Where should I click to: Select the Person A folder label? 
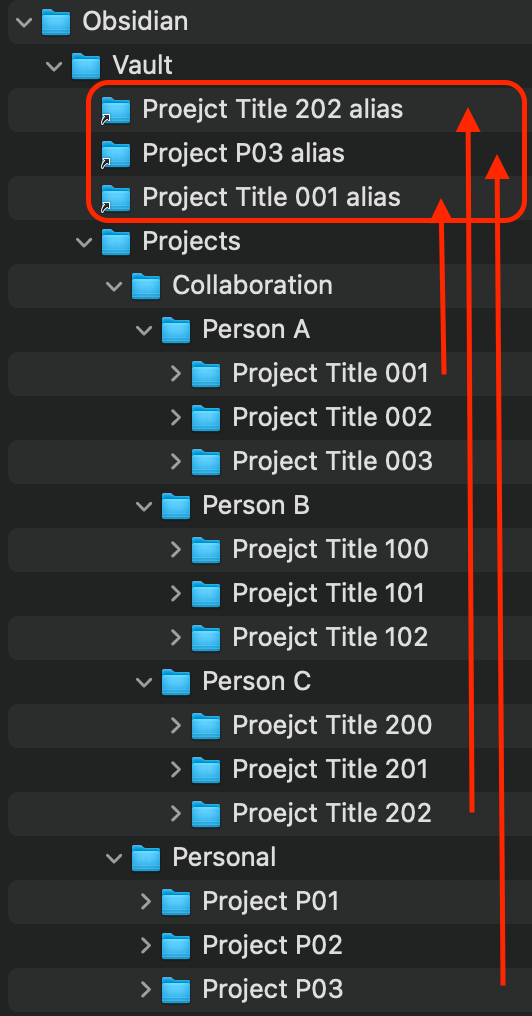tap(256, 330)
